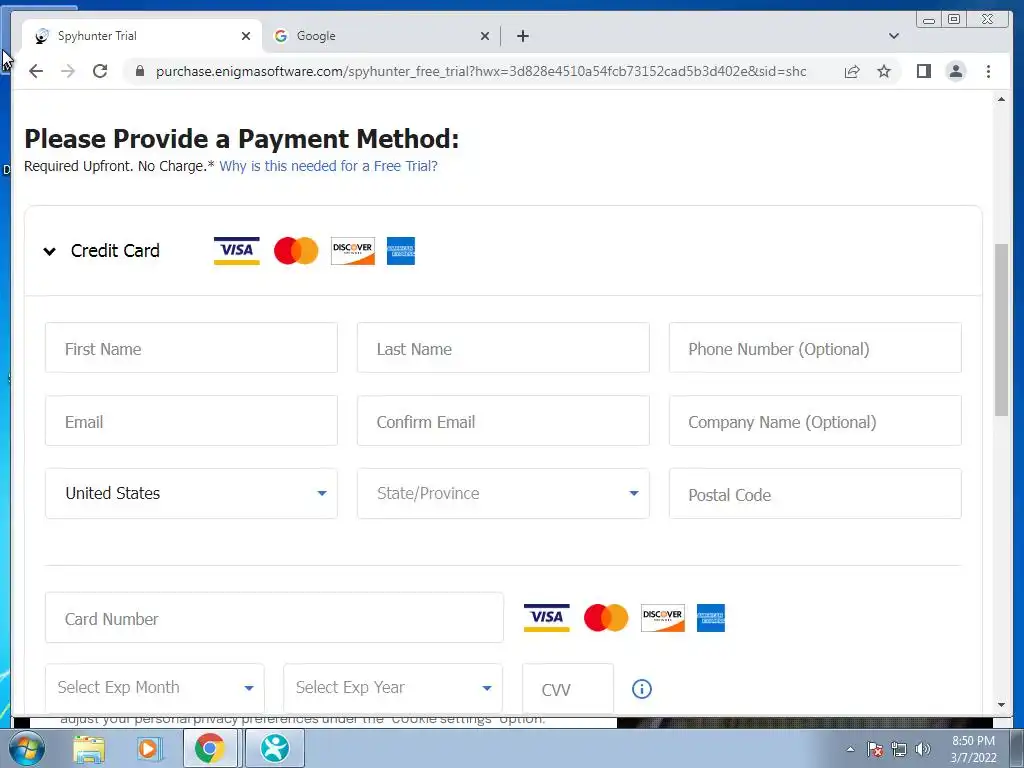Viewport: 1024px width, 768px height.
Task: Switch to the Google tab
Action: [x=382, y=36]
